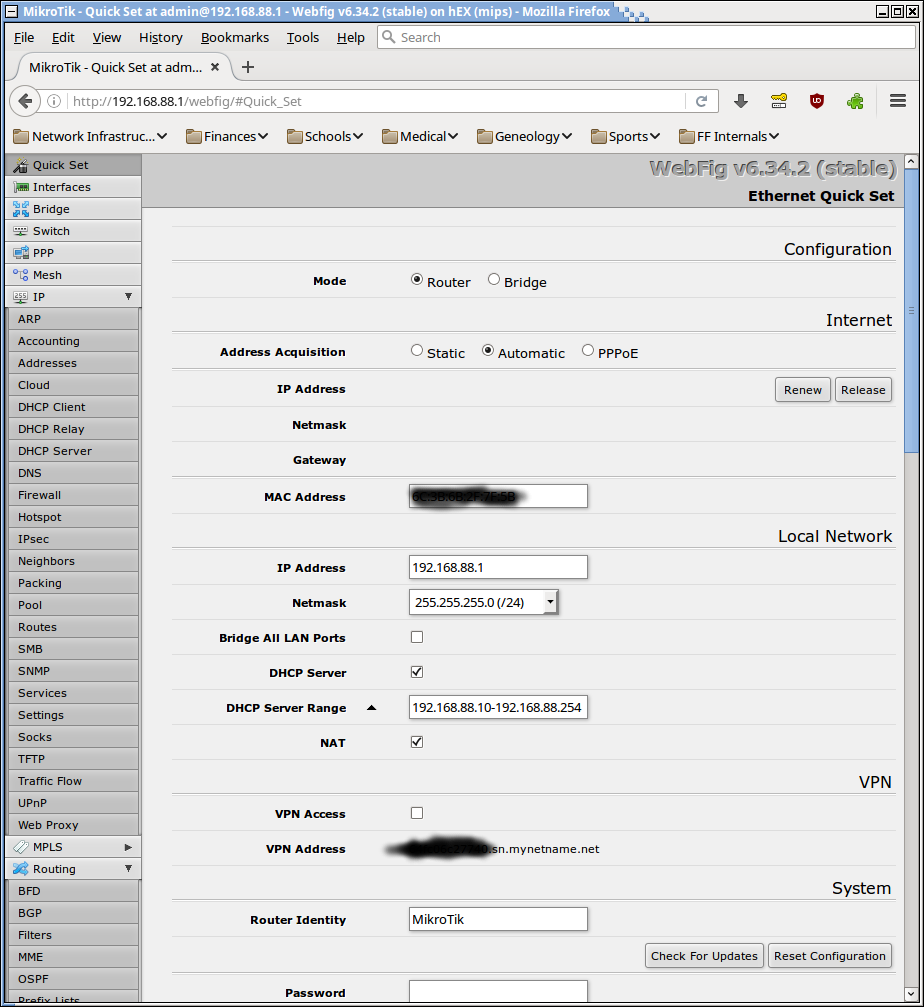The height and width of the screenshot is (1007, 924).
Task: Open the Netmask dropdown
Action: pyautogui.click(x=483, y=602)
